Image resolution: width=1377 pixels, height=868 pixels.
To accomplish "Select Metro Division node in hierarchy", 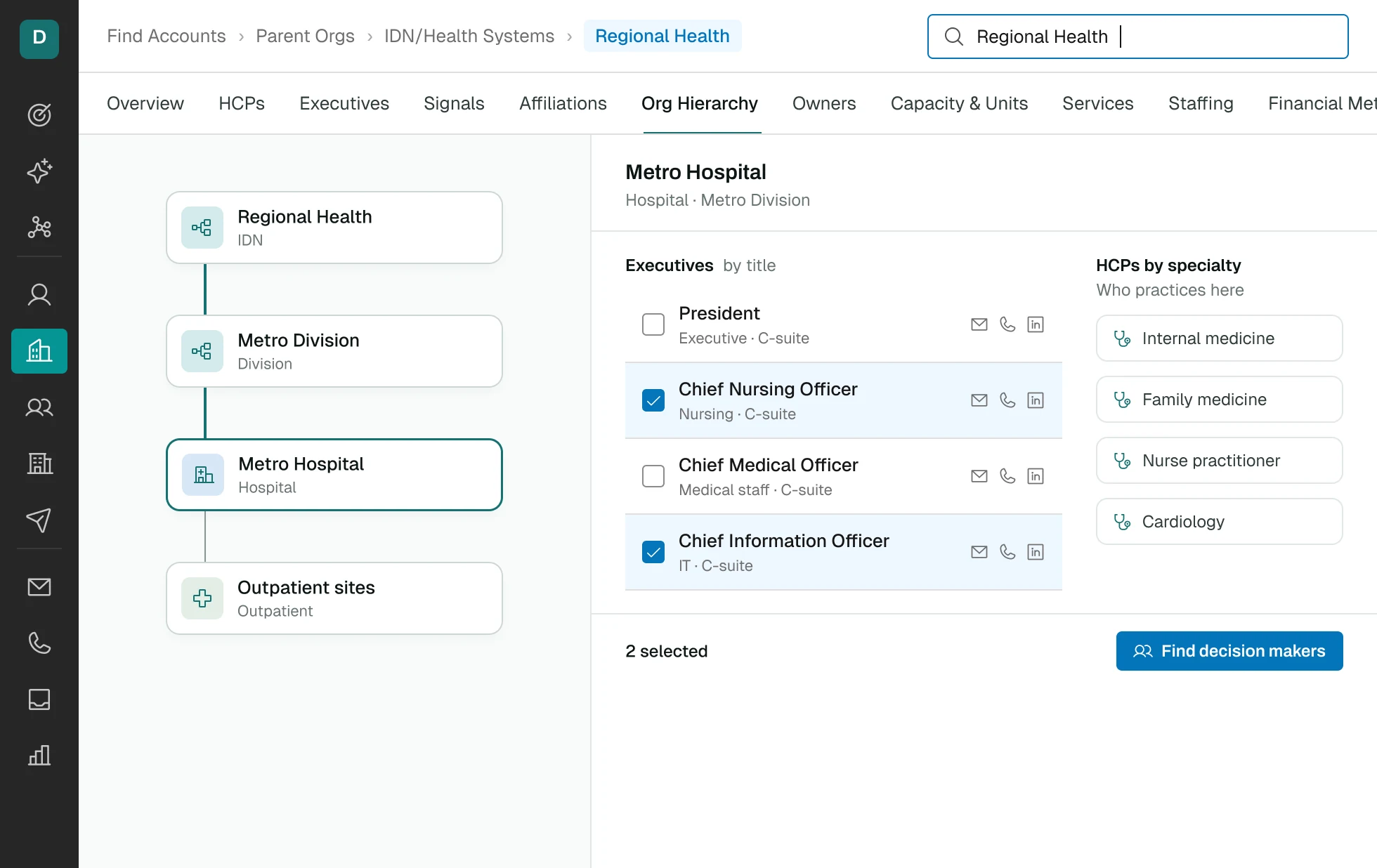I will tap(334, 351).
